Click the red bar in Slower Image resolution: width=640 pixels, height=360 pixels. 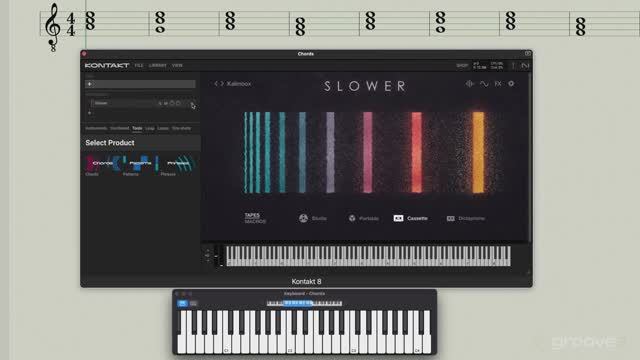point(416,152)
